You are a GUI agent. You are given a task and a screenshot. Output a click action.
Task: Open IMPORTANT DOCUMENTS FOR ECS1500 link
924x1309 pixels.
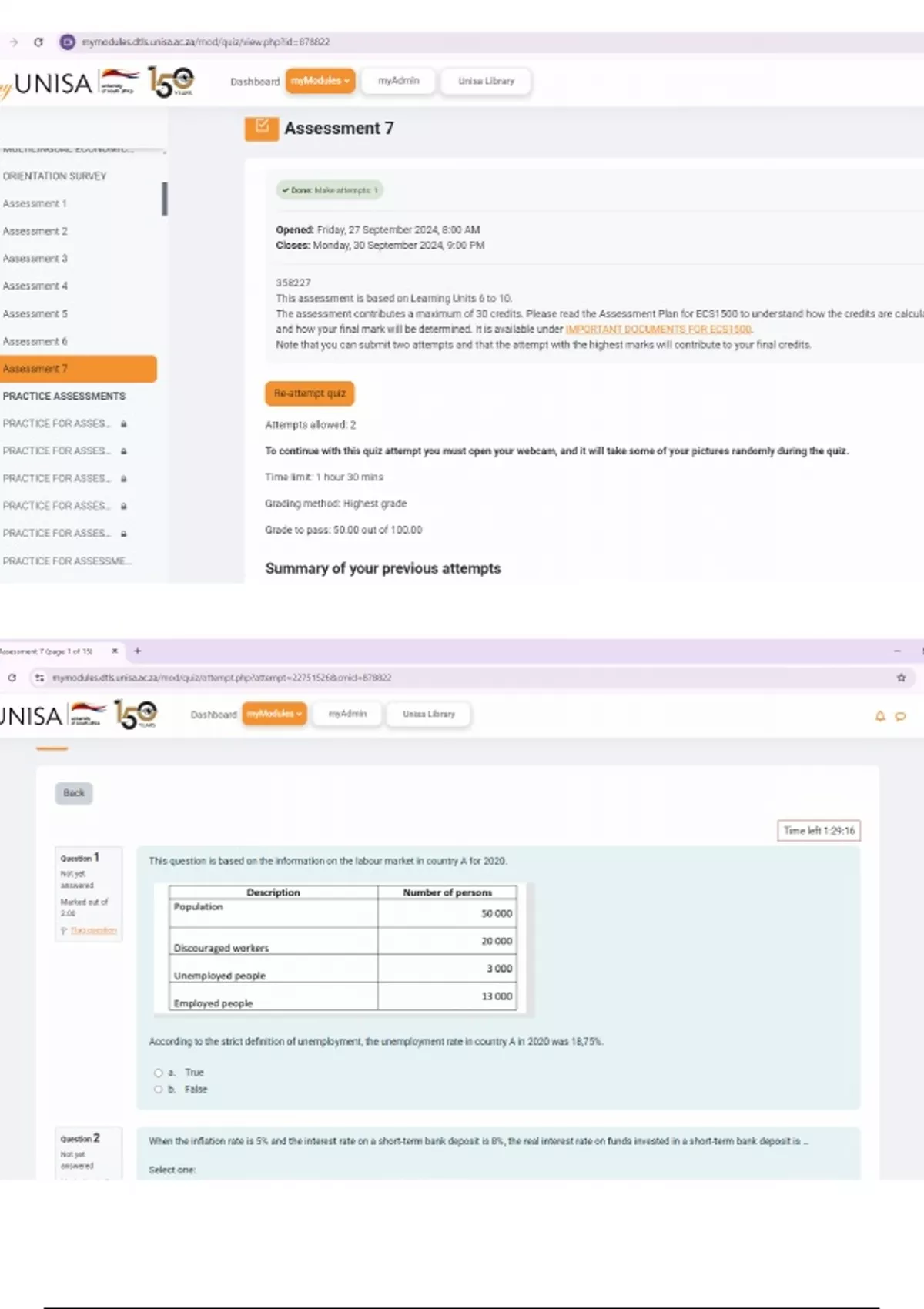658,330
